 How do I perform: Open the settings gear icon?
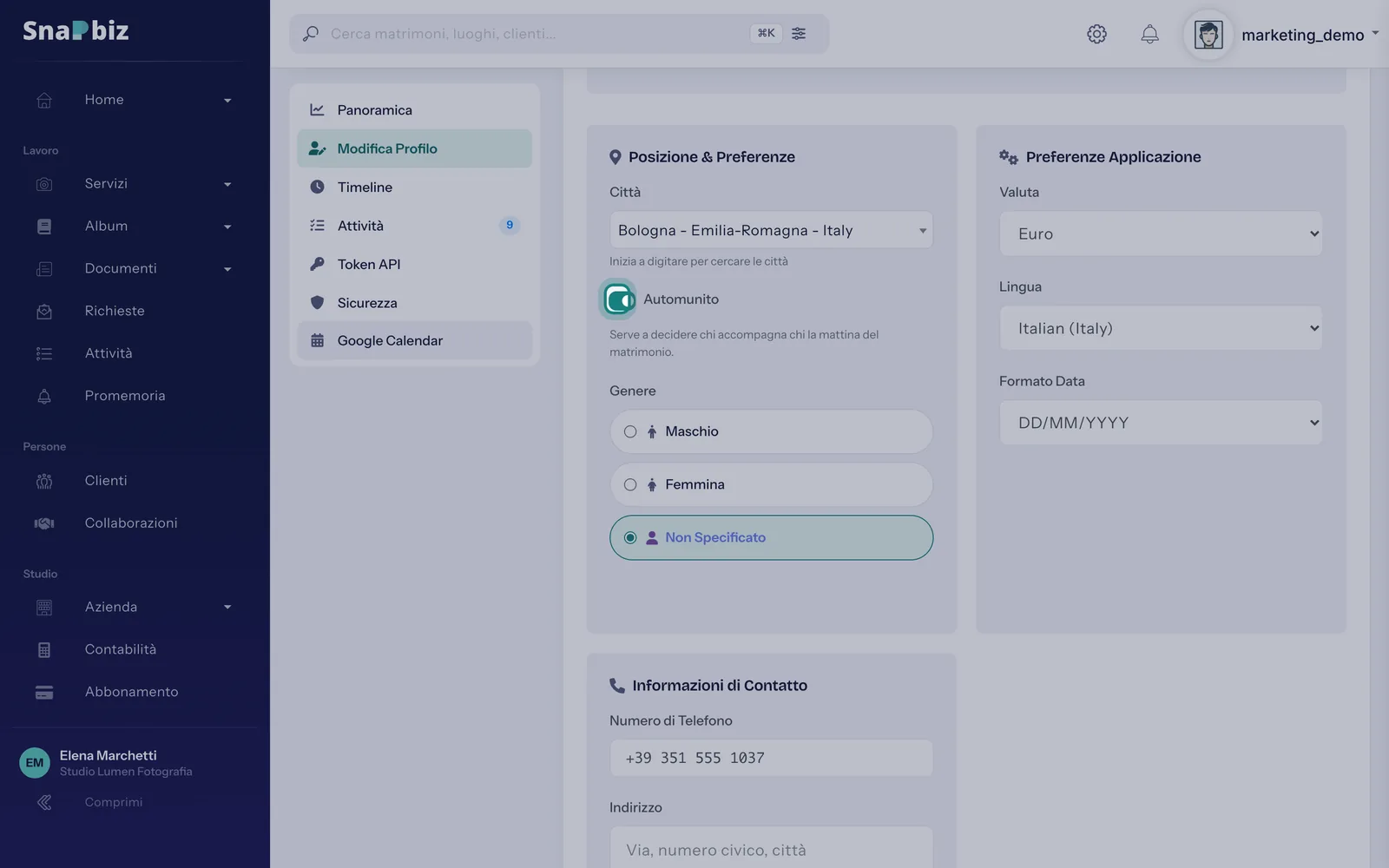[1096, 34]
